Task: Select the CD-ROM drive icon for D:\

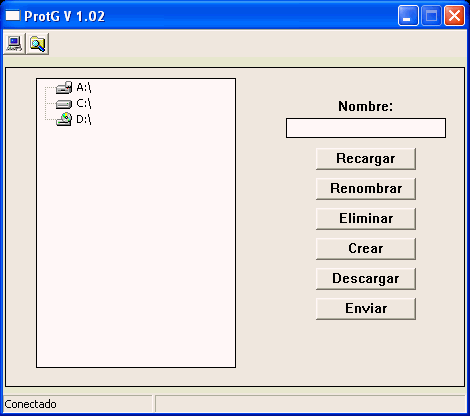Action: coord(64,119)
